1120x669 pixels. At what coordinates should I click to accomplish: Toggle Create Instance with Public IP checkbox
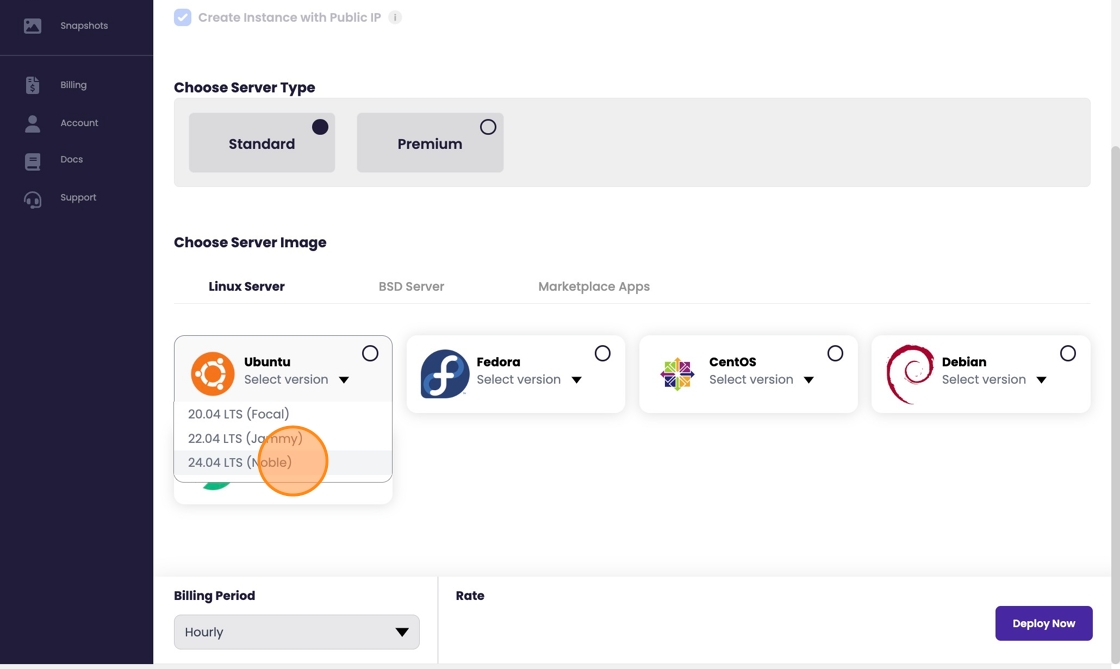[x=183, y=17]
